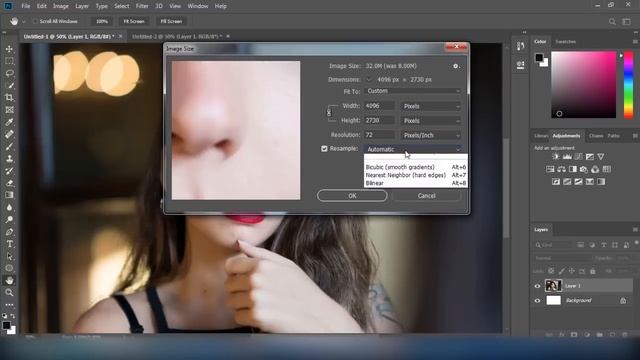
Task: Hide Layer 1 visibility eye
Action: pos(537,286)
